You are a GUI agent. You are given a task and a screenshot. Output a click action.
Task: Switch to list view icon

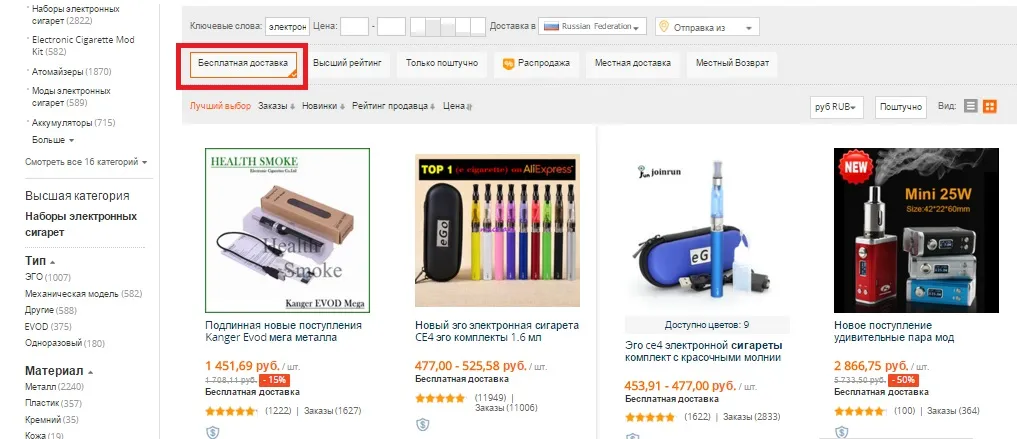[x=970, y=106]
